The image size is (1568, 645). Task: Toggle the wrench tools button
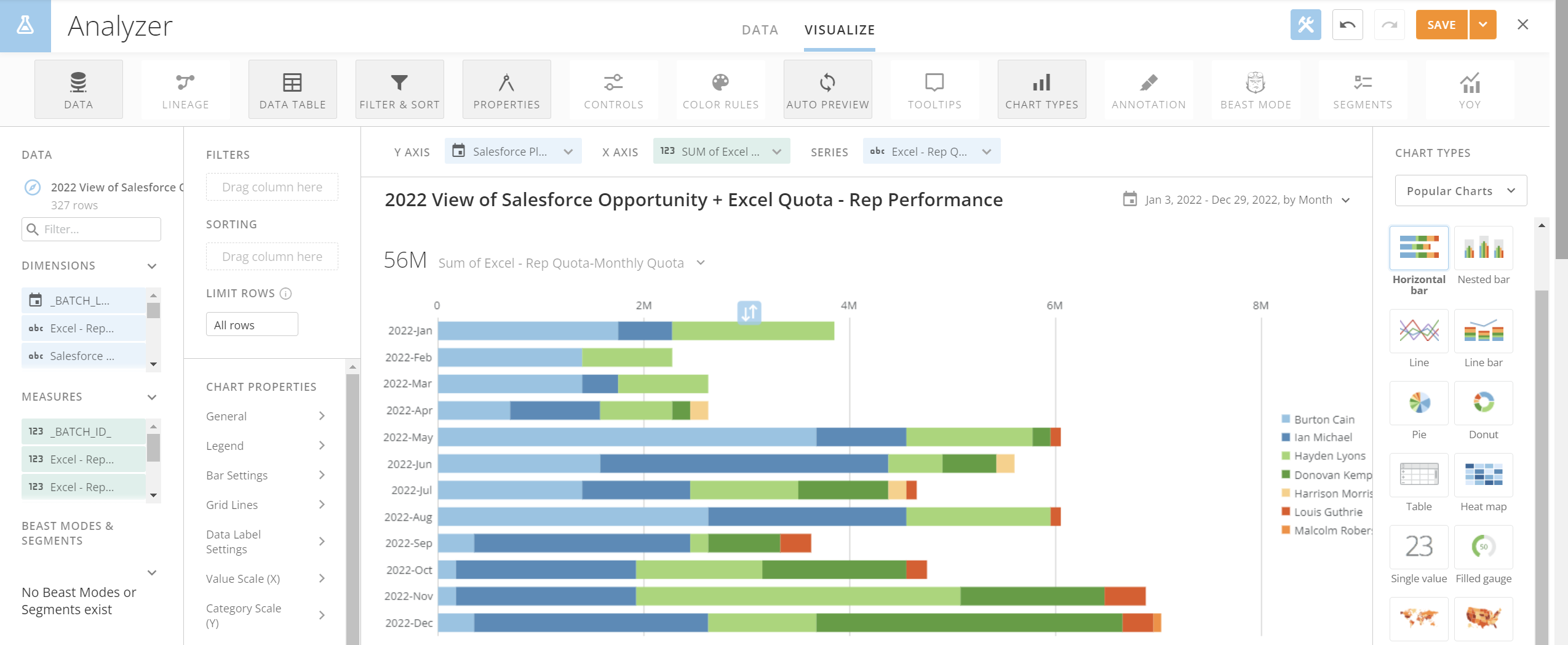click(1305, 25)
